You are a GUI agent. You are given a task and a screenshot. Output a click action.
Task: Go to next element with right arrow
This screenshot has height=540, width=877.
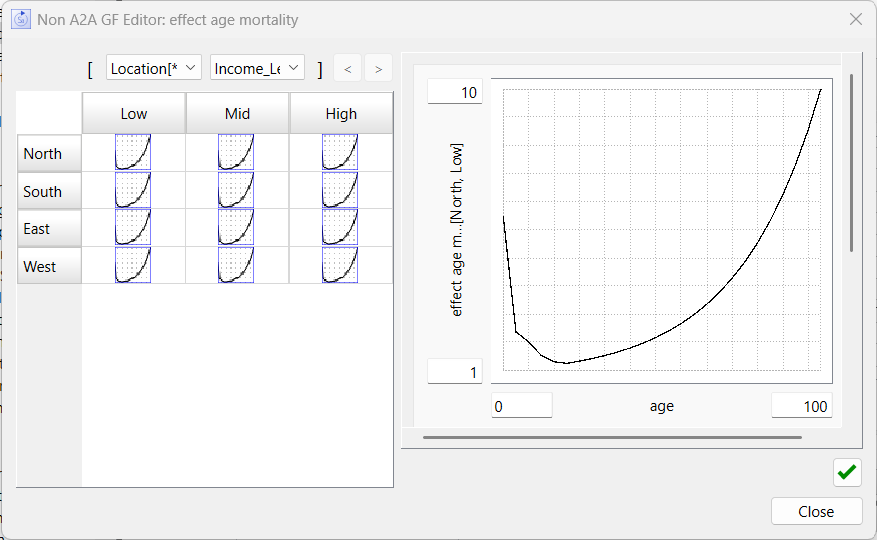[379, 69]
